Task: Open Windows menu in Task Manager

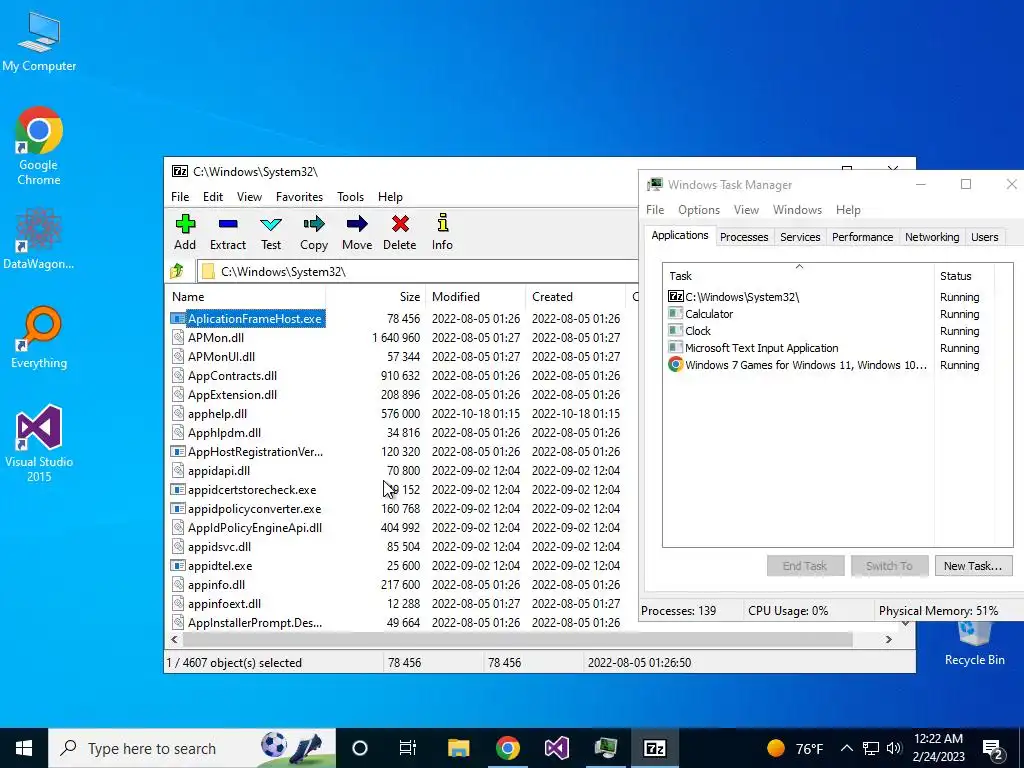Action: 797,210
